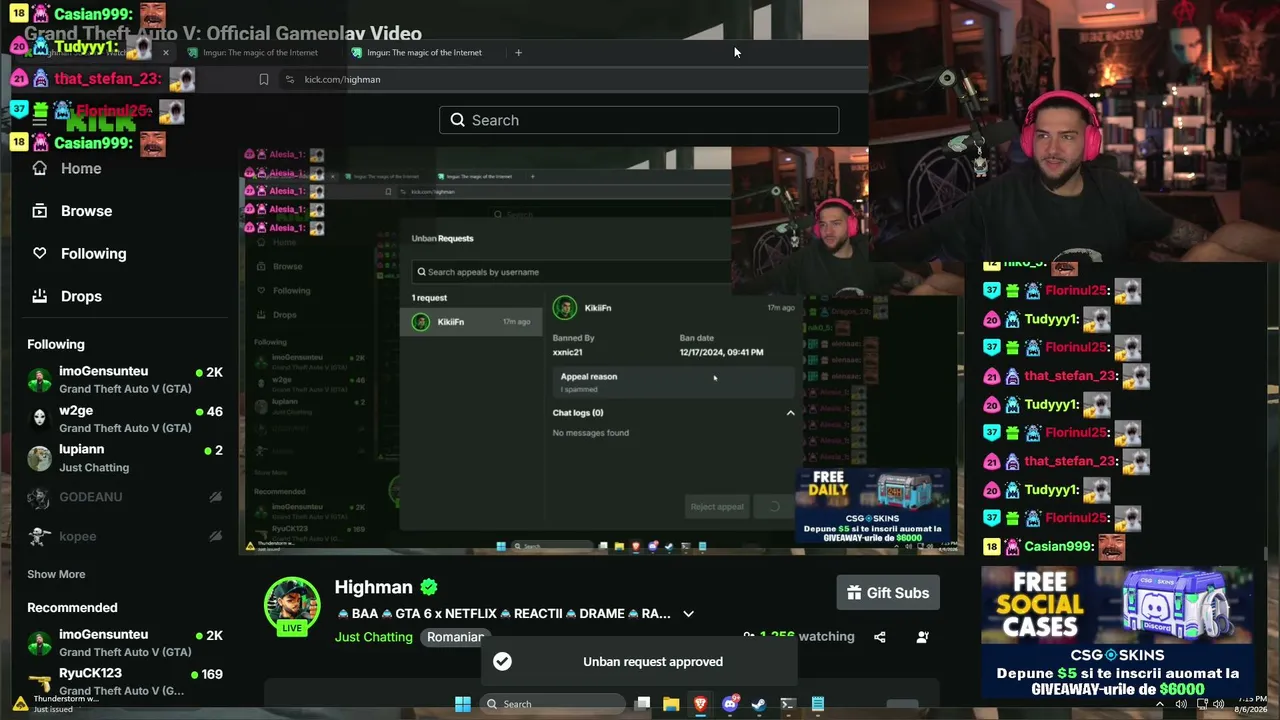Open the Just Chatting category link

point(373,637)
